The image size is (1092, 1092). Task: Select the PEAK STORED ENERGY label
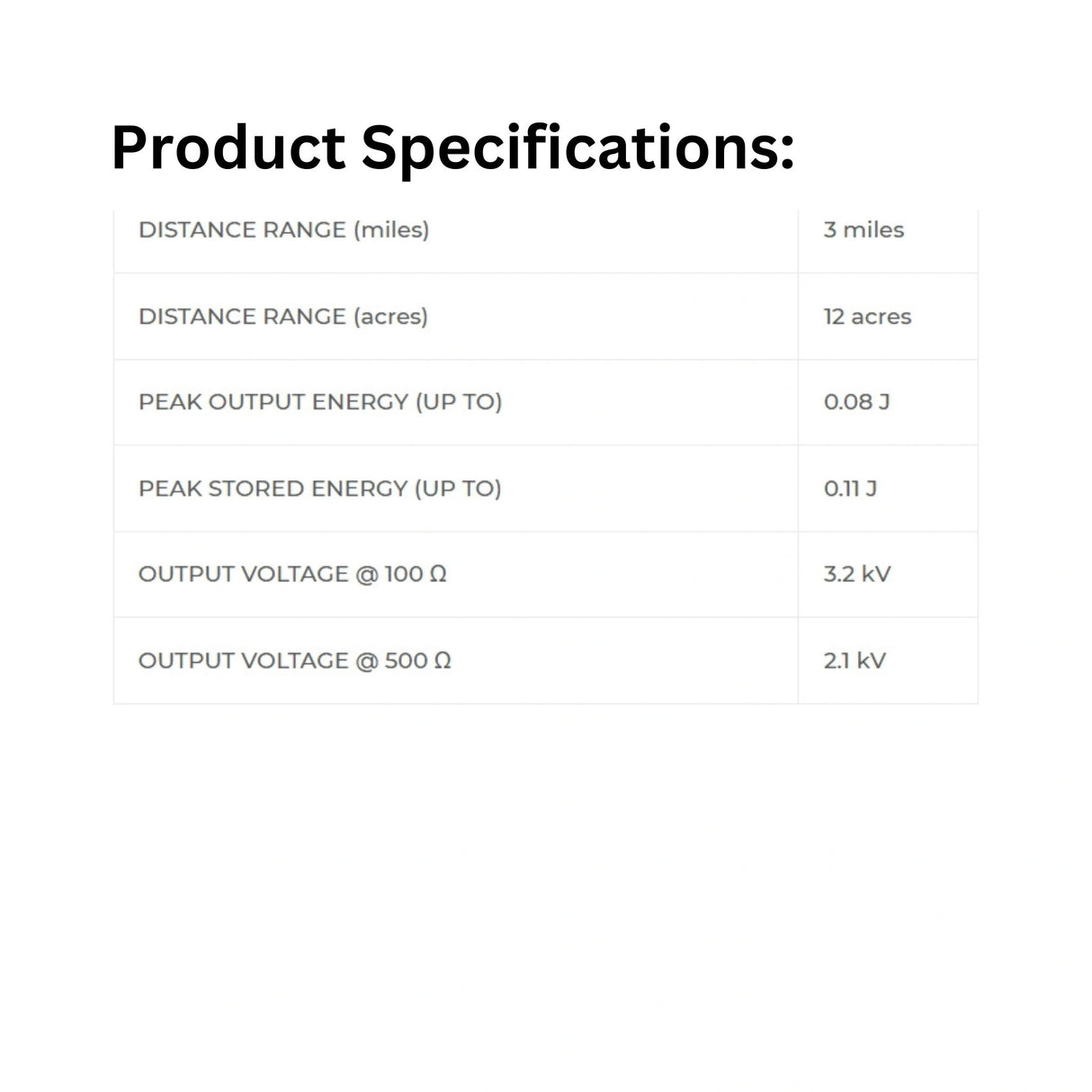[x=319, y=488]
